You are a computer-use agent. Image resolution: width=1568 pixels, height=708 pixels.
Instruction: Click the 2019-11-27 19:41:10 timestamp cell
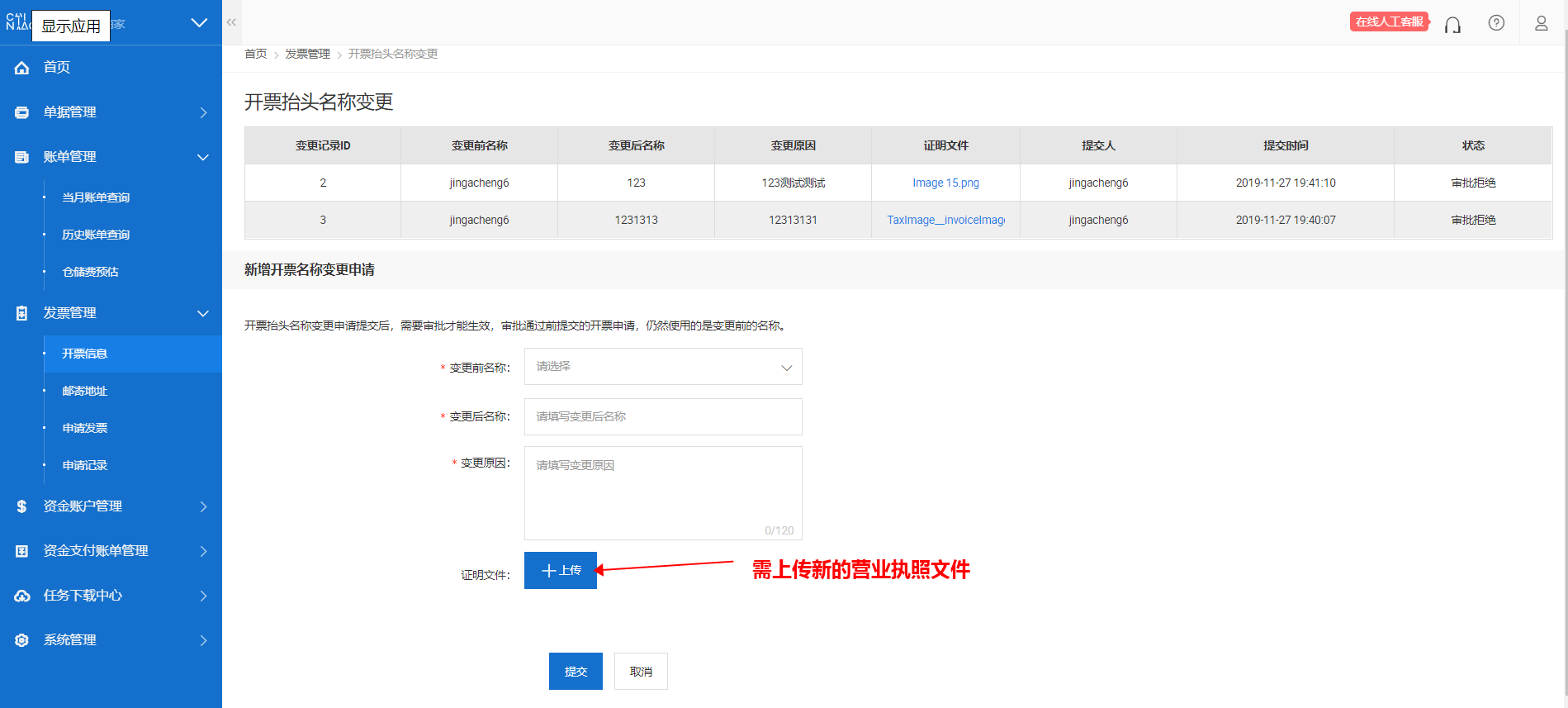pyautogui.click(x=1286, y=183)
